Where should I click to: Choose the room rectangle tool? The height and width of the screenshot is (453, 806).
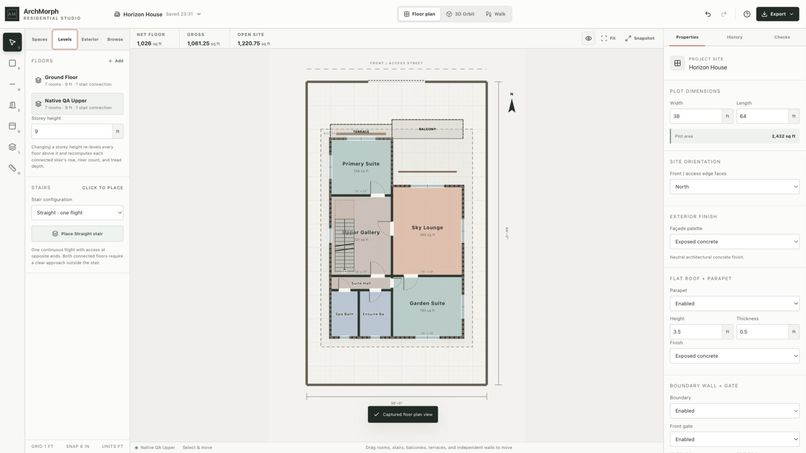tap(12, 63)
